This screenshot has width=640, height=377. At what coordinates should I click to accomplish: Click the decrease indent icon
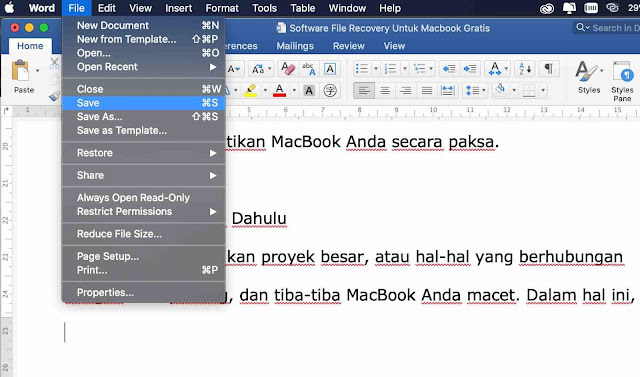coord(449,69)
